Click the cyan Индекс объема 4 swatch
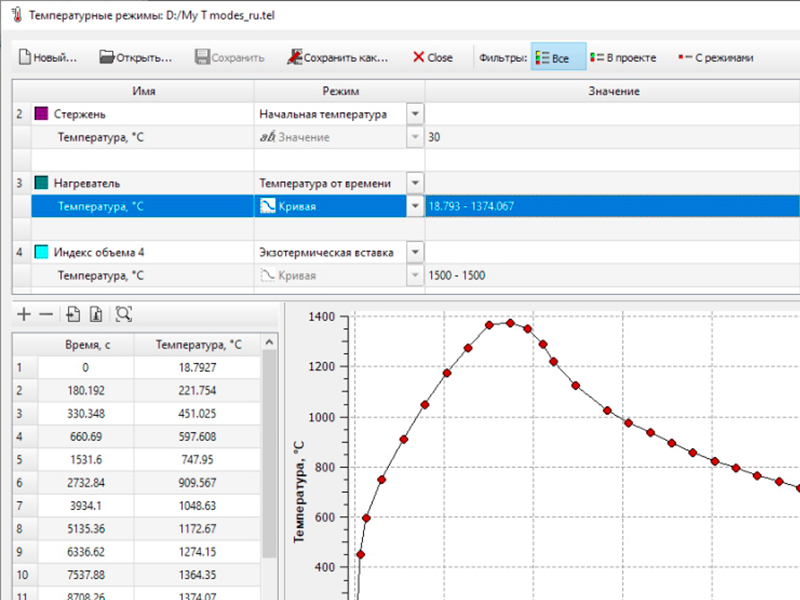Viewport: 800px width, 600px height. (x=41, y=252)
